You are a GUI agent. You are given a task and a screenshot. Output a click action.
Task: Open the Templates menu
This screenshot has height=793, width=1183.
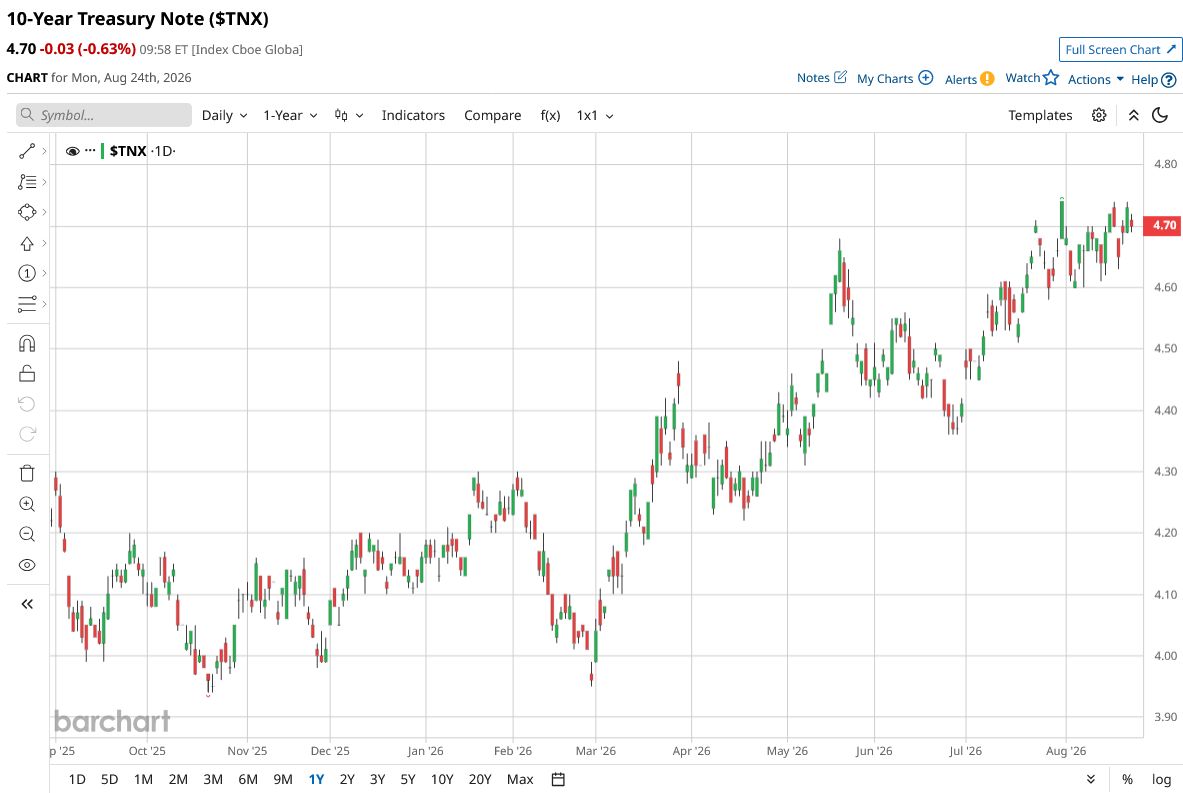(1040, 115)
